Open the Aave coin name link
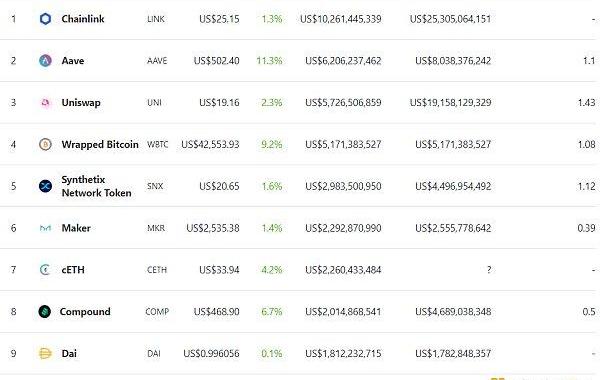The width and height of the screenshot is (600, 380). pyautogui.click(x=73, y=60)
